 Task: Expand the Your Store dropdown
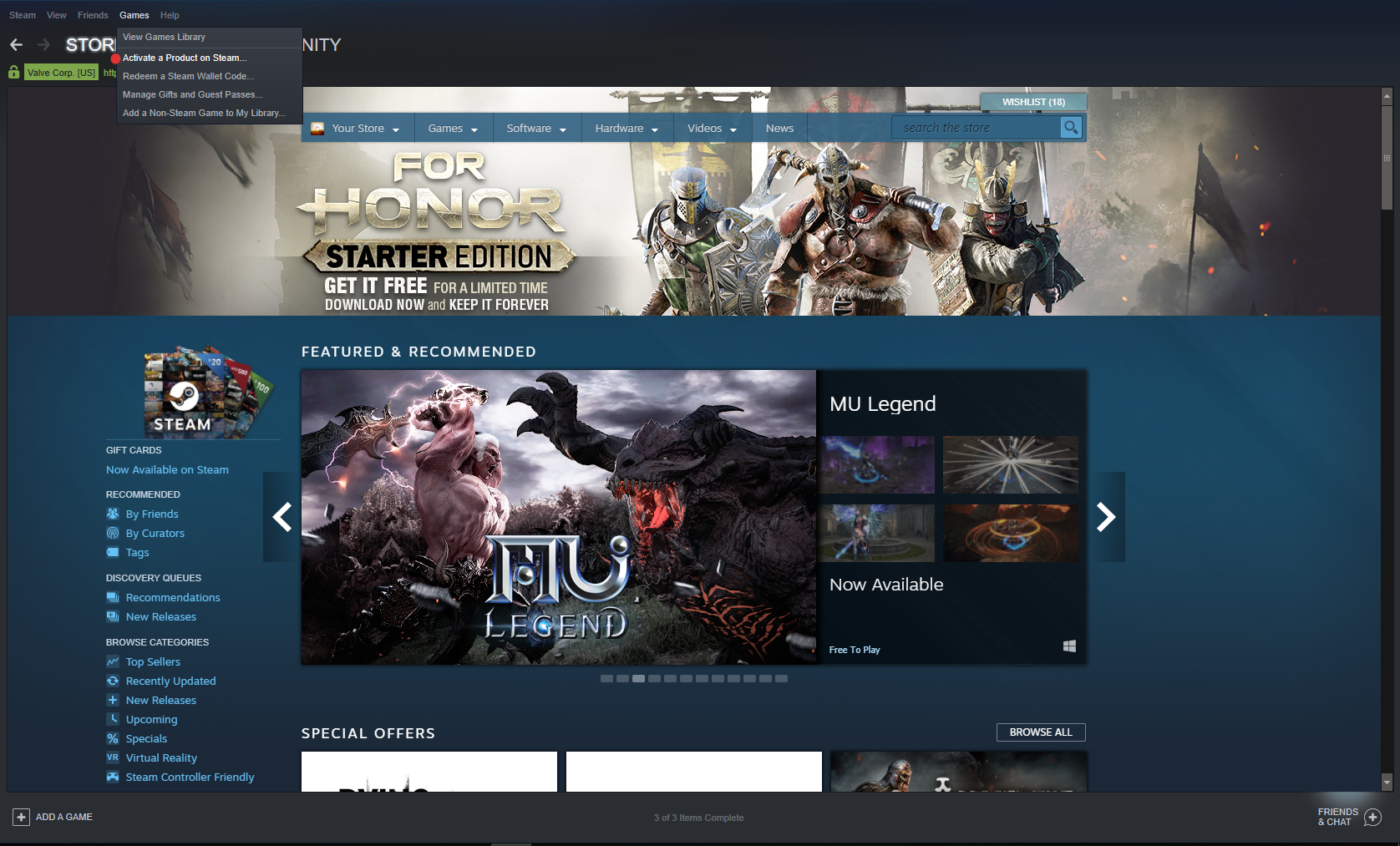coord(396,129)
